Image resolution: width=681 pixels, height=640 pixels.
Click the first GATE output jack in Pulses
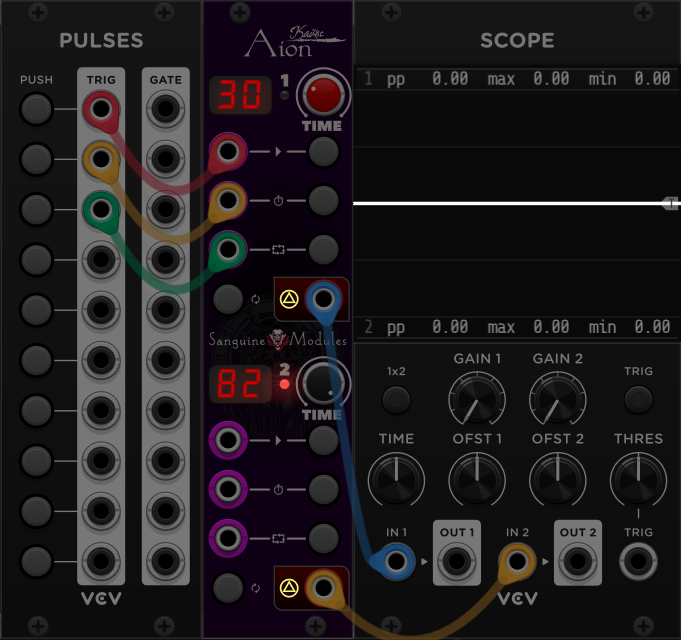(x=163, y=107)
